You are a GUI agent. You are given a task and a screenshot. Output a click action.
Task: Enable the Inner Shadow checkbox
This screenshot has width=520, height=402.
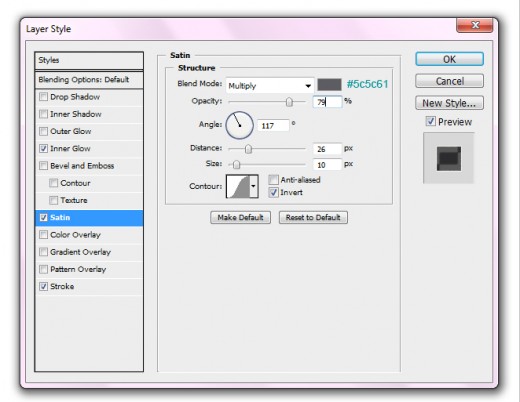tap(43, 114)
